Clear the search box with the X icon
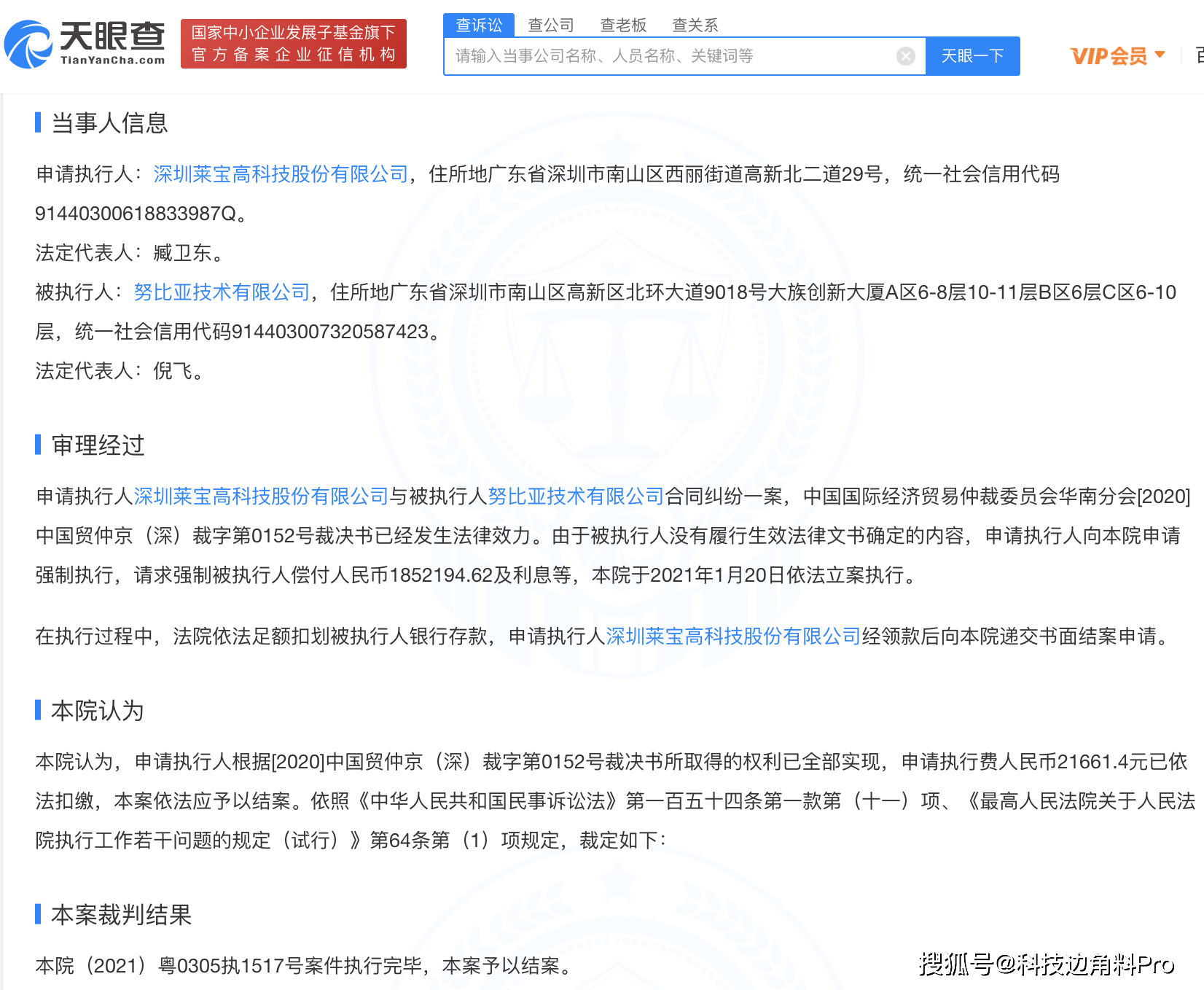The image size is (1204, 990). [x=905, y=56]
